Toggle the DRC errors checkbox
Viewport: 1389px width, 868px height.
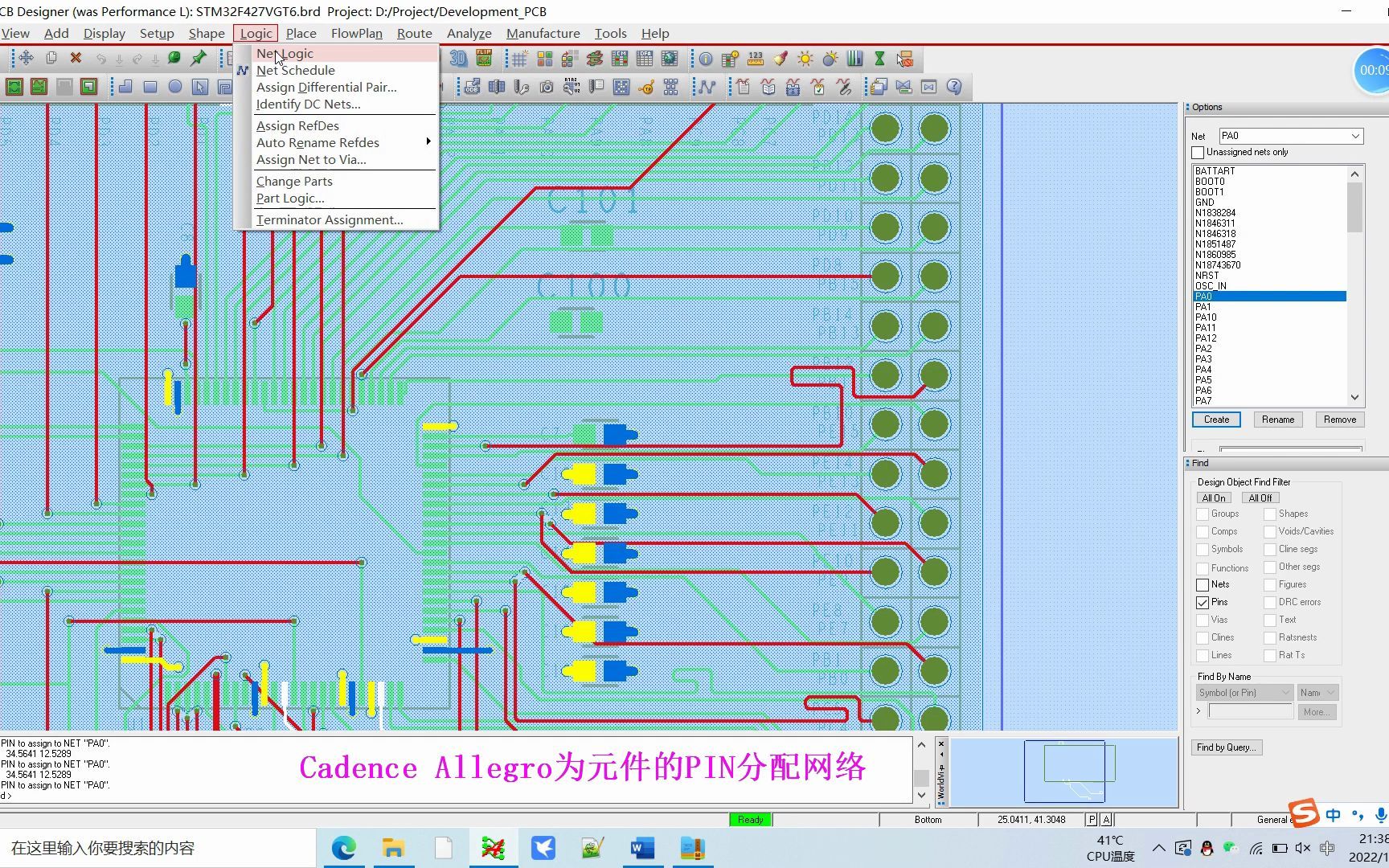tap(1270, 602)
